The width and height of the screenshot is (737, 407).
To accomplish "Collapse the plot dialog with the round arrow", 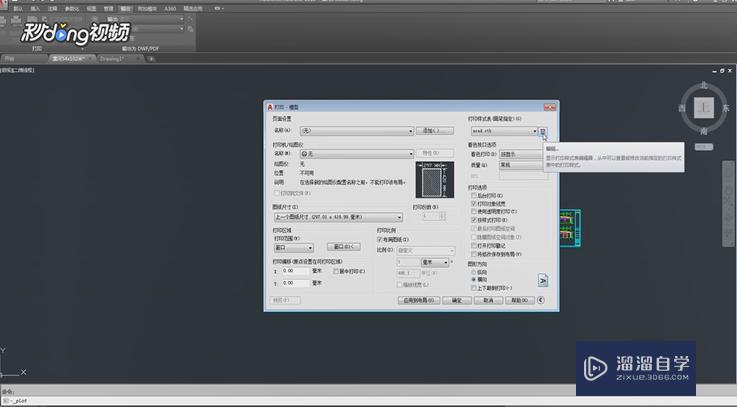I will coord(541,300).
